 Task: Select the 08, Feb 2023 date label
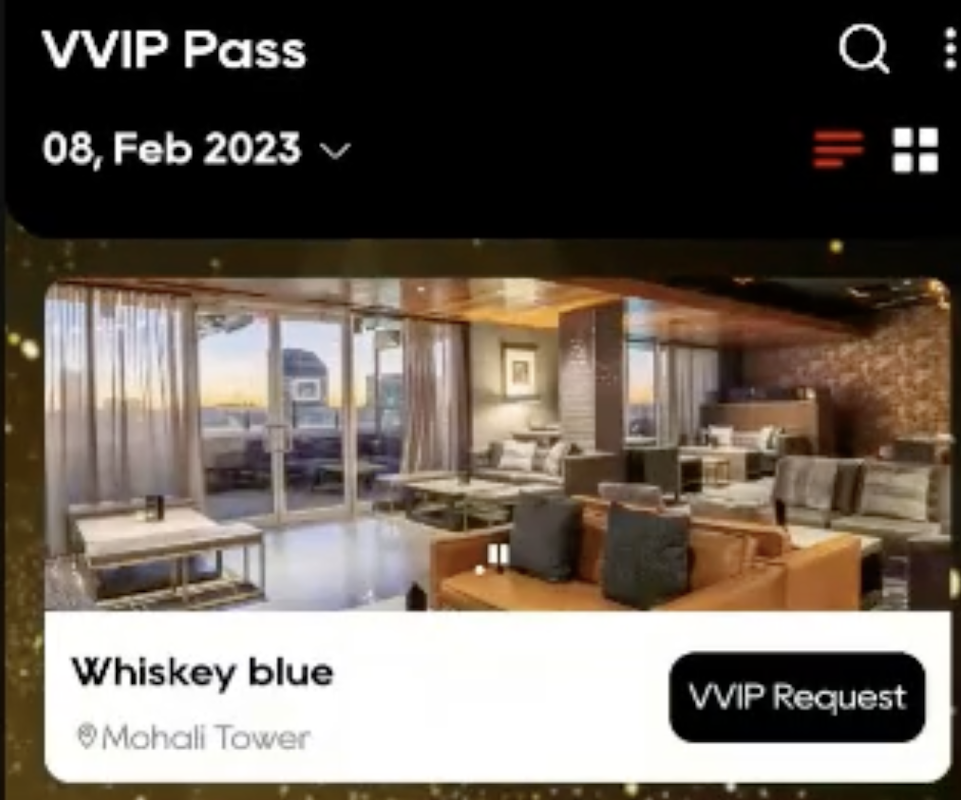click(172, 148)
